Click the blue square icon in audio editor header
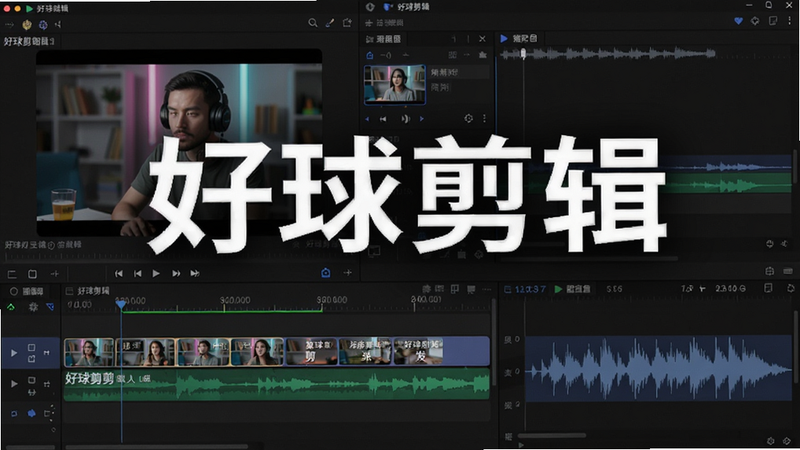 (x=508, y=289)
